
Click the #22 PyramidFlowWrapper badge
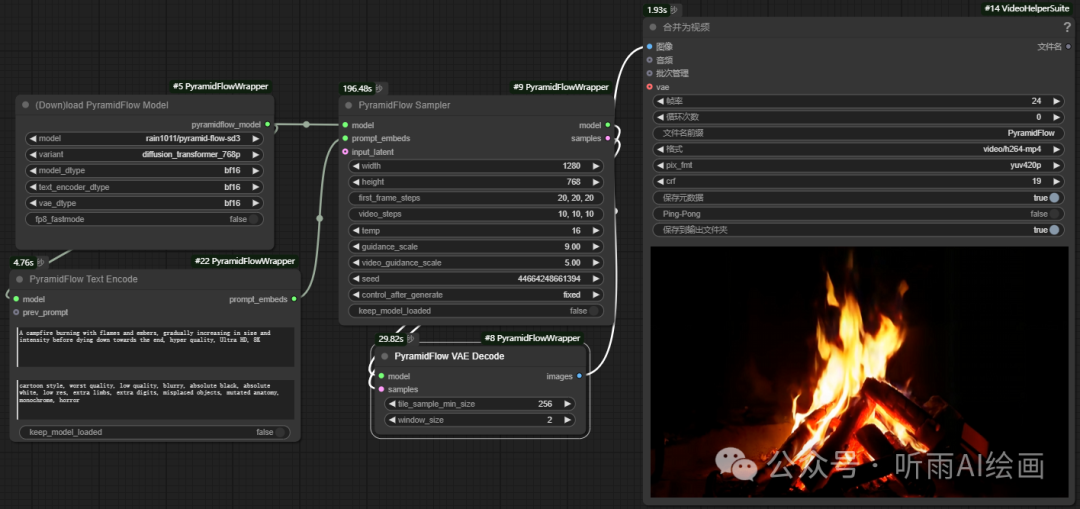click(244, 261)
